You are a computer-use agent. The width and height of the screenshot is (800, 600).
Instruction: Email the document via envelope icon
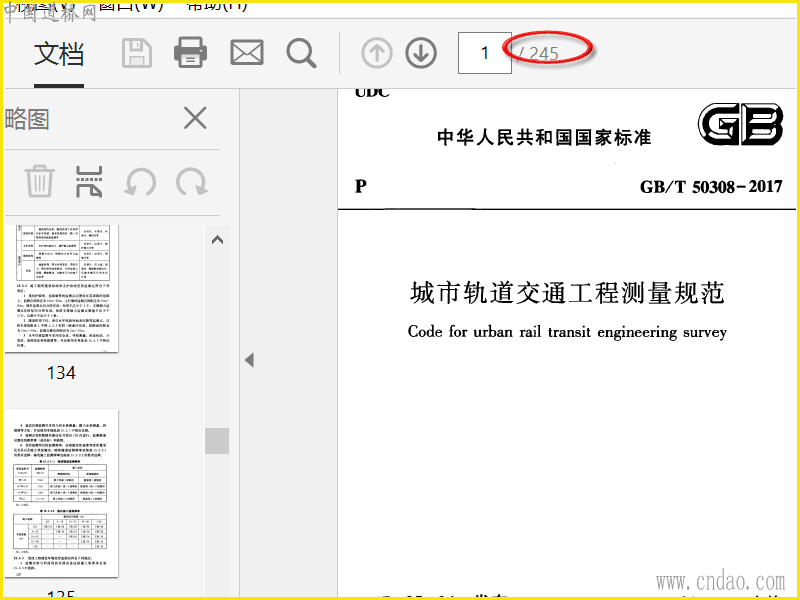point(247,53)
